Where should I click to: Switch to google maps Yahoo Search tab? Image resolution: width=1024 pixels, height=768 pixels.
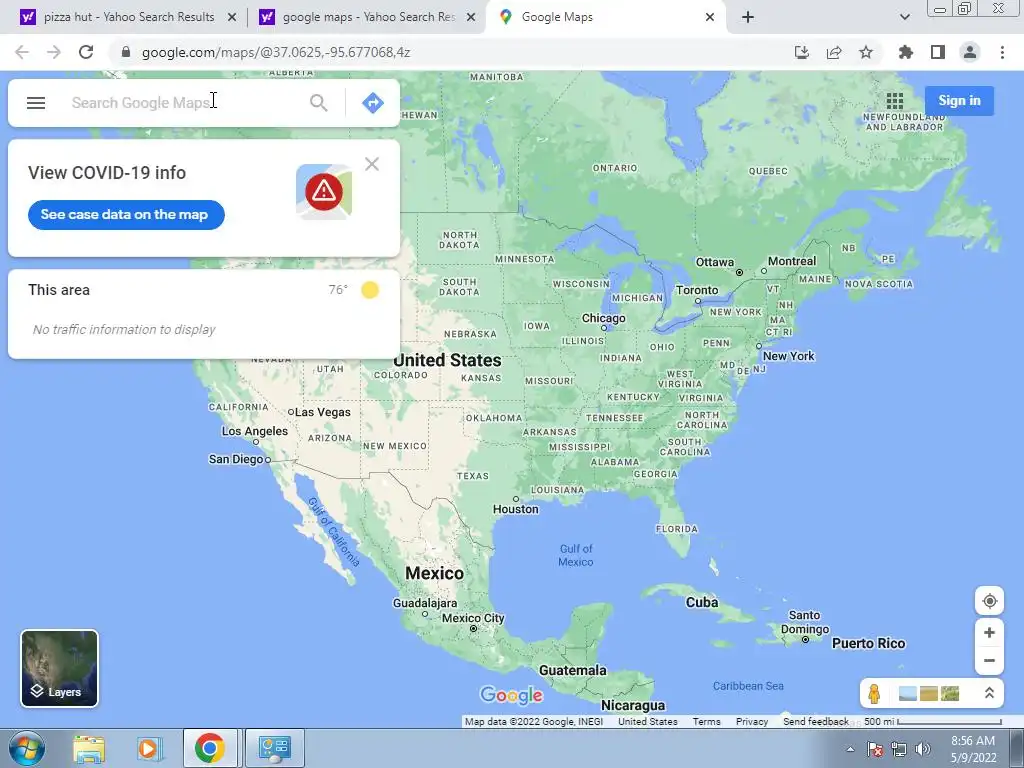367,17
